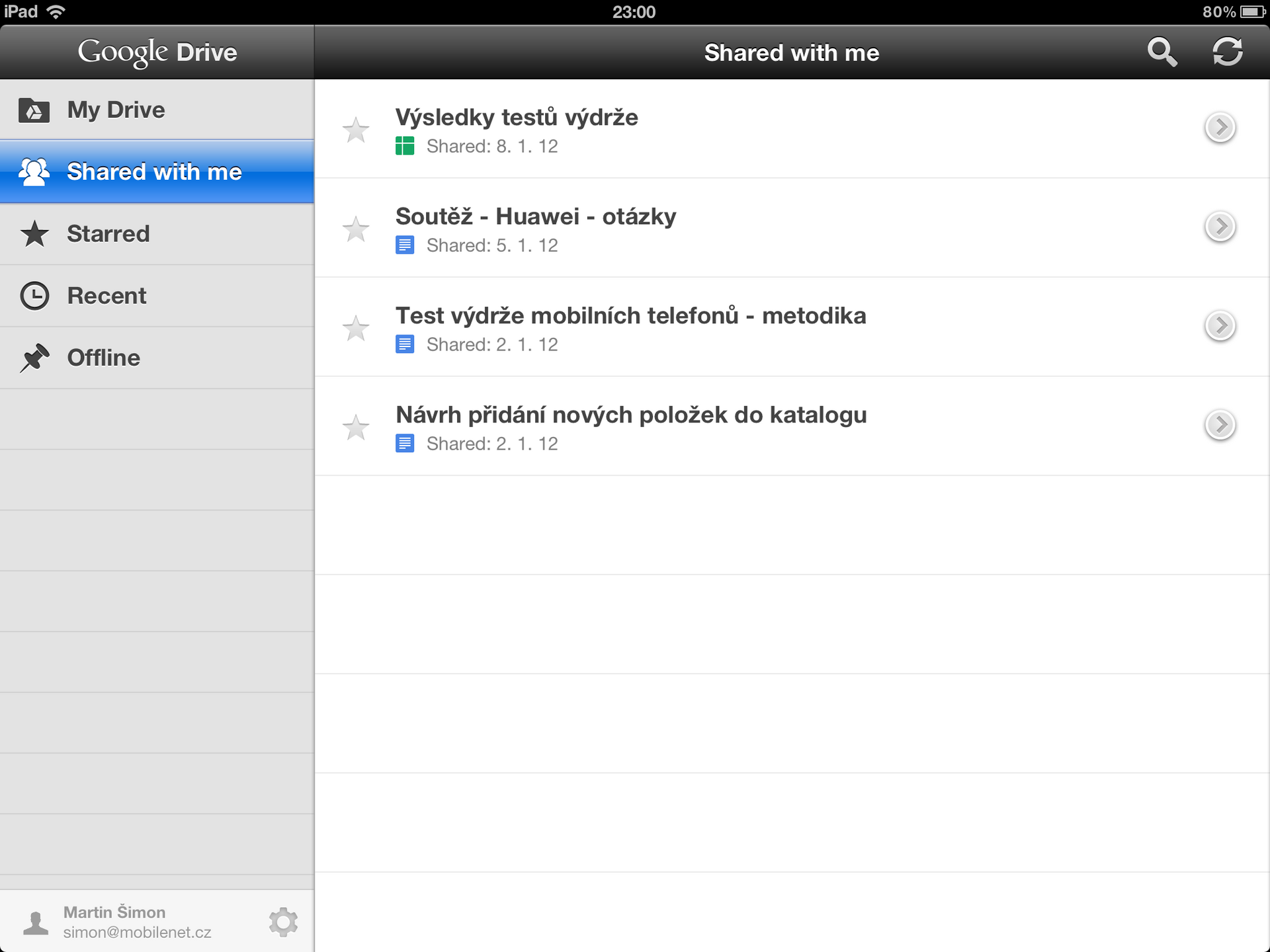
Task: Click the Starred star icon in sidebar
Action: pyautogui.click(x=34, y=234)
